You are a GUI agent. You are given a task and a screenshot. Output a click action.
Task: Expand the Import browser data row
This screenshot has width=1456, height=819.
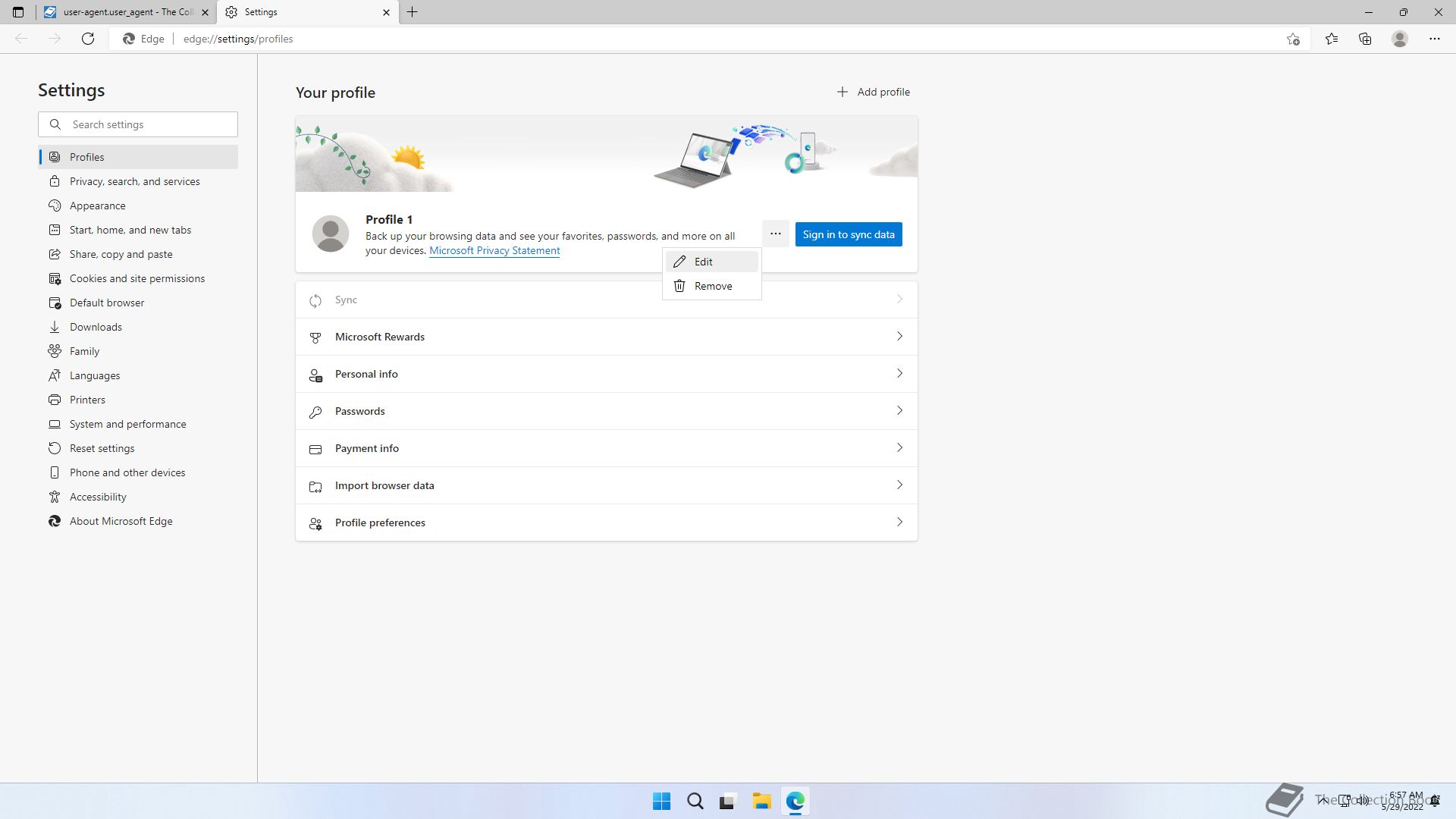pyautogui.click(x=606, y=485)
